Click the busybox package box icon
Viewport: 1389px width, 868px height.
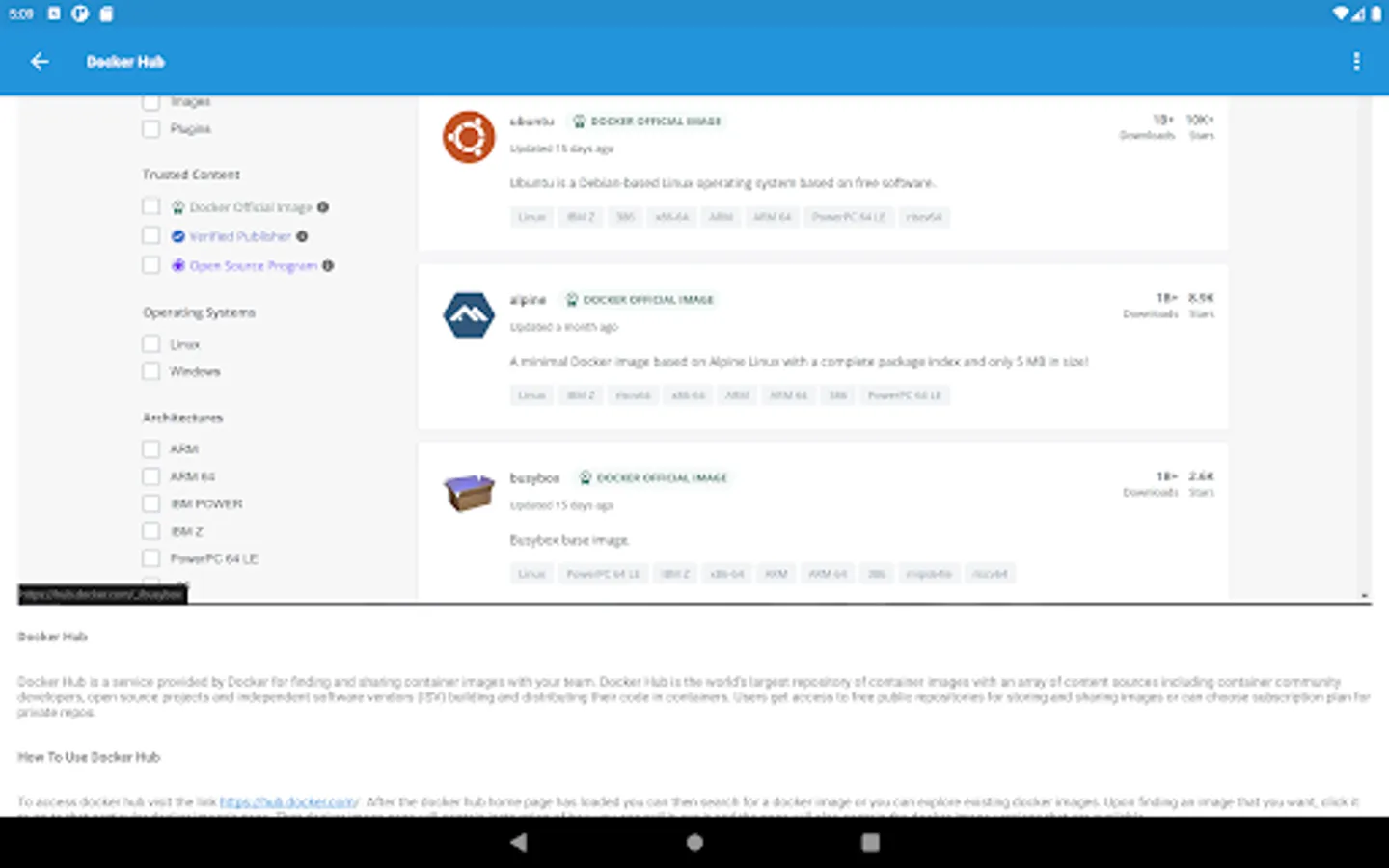[468, 491]
